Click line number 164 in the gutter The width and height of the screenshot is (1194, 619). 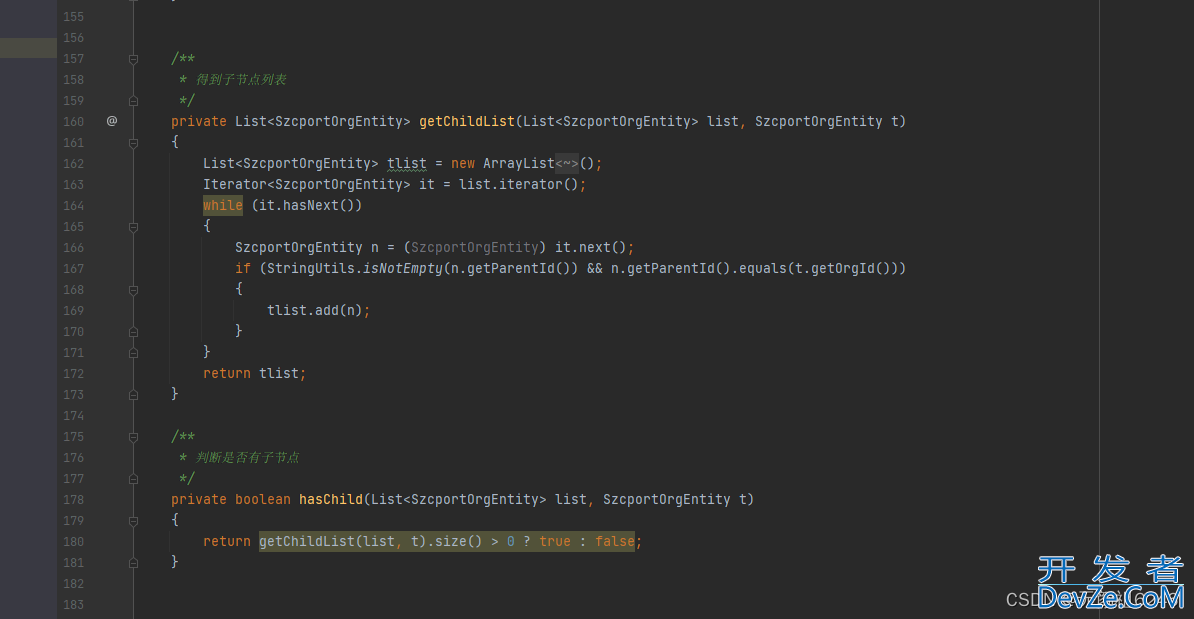pos(74,206)
